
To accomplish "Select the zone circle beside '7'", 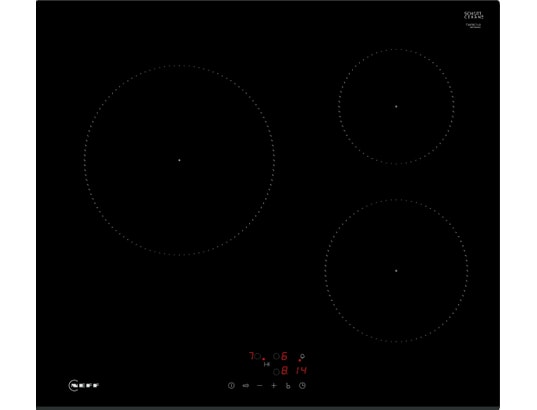I will click(x=258, y=356).
